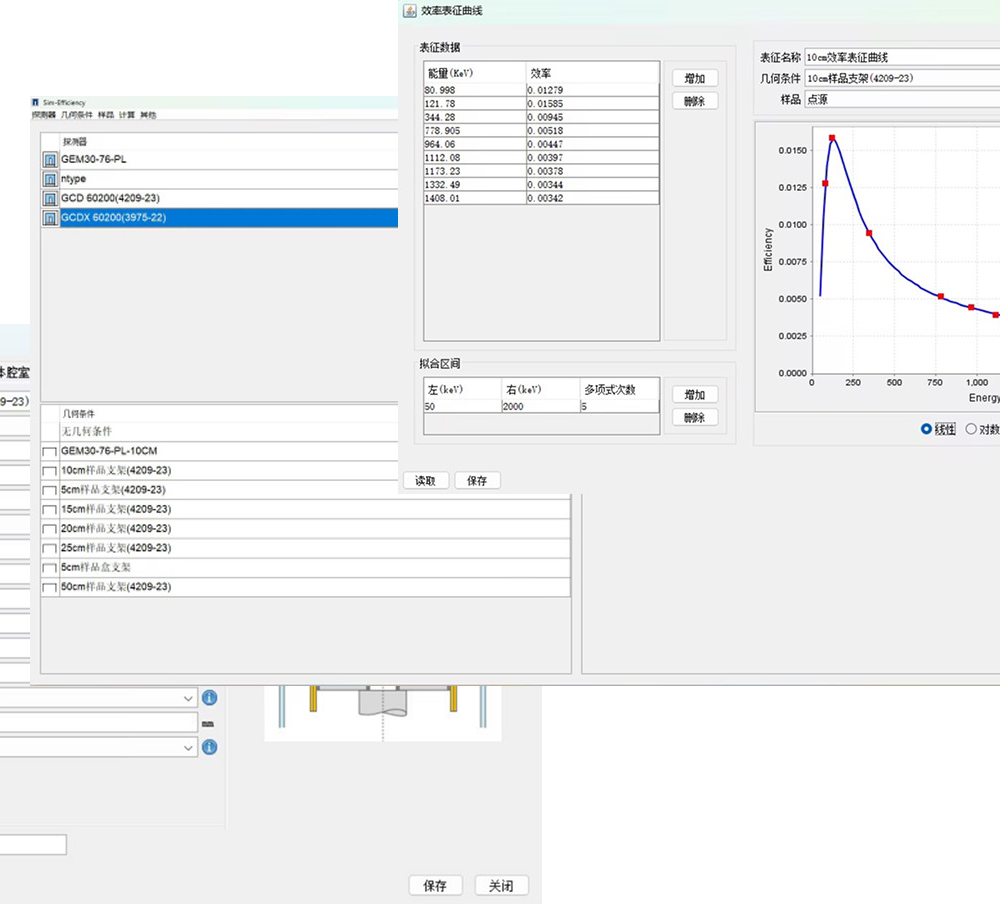Click the 样品 field showing 点源
The width and height of the screenshot is (1000, 904).
[902, 100]
